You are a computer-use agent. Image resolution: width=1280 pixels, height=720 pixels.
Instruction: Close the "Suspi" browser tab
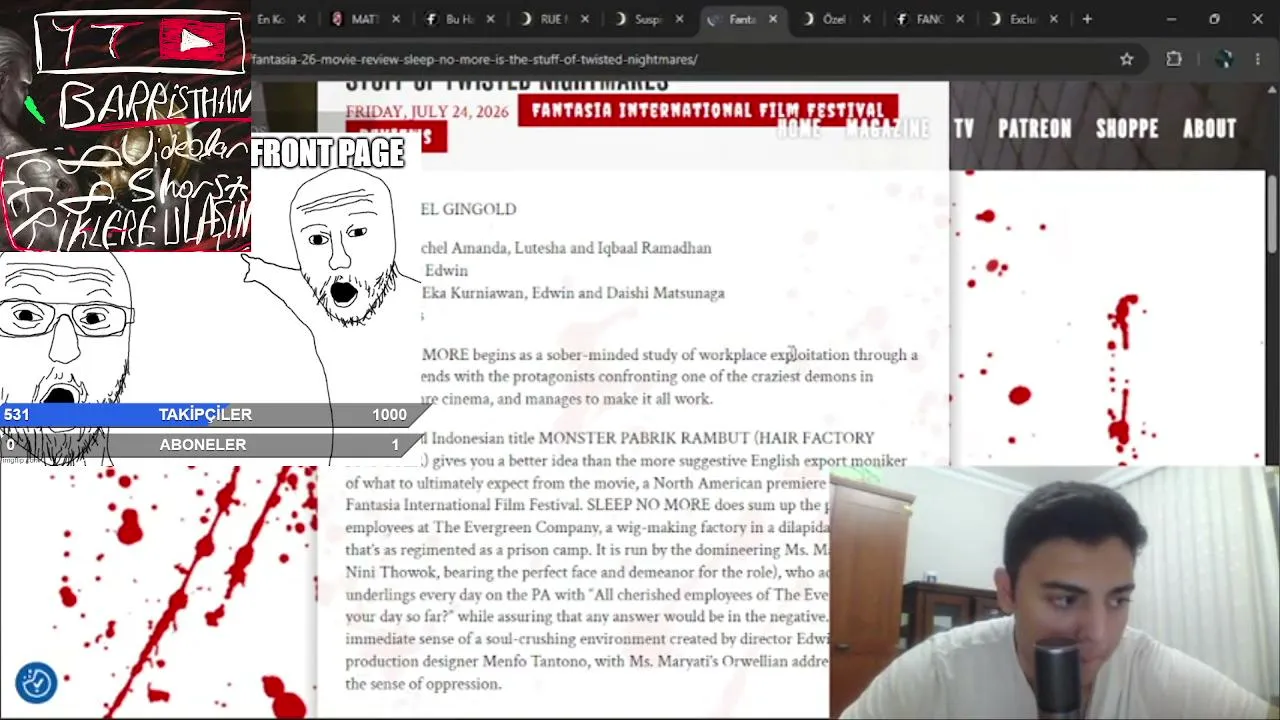pos(679,19)
